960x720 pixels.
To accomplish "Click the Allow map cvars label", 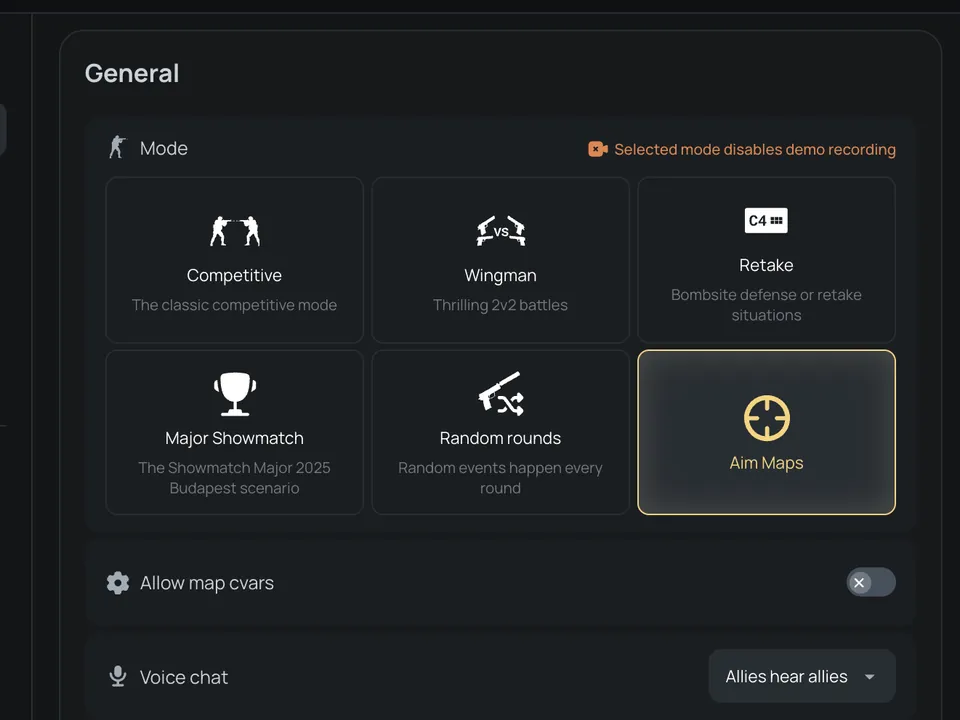I will click(x=207, y=583).
